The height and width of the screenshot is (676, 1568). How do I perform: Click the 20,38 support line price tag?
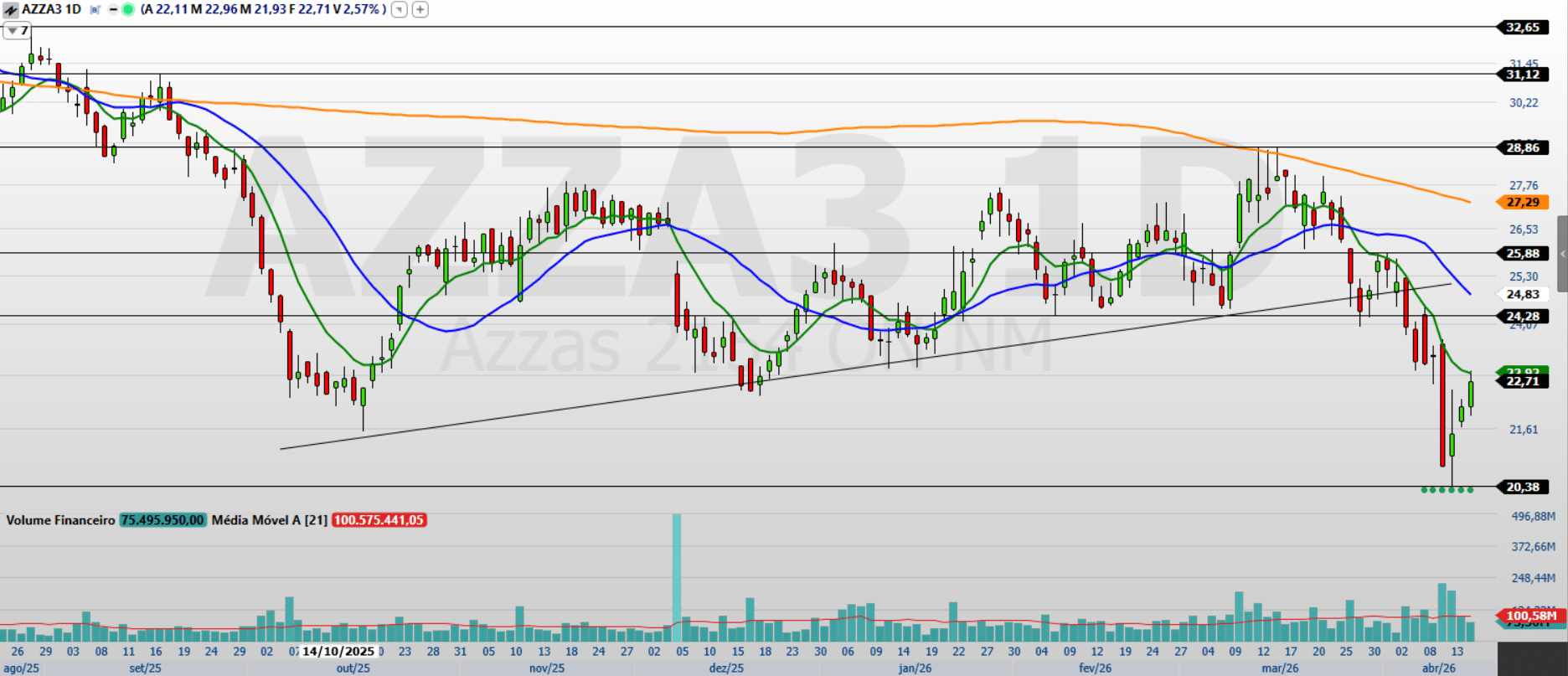tap(1522, 487)
